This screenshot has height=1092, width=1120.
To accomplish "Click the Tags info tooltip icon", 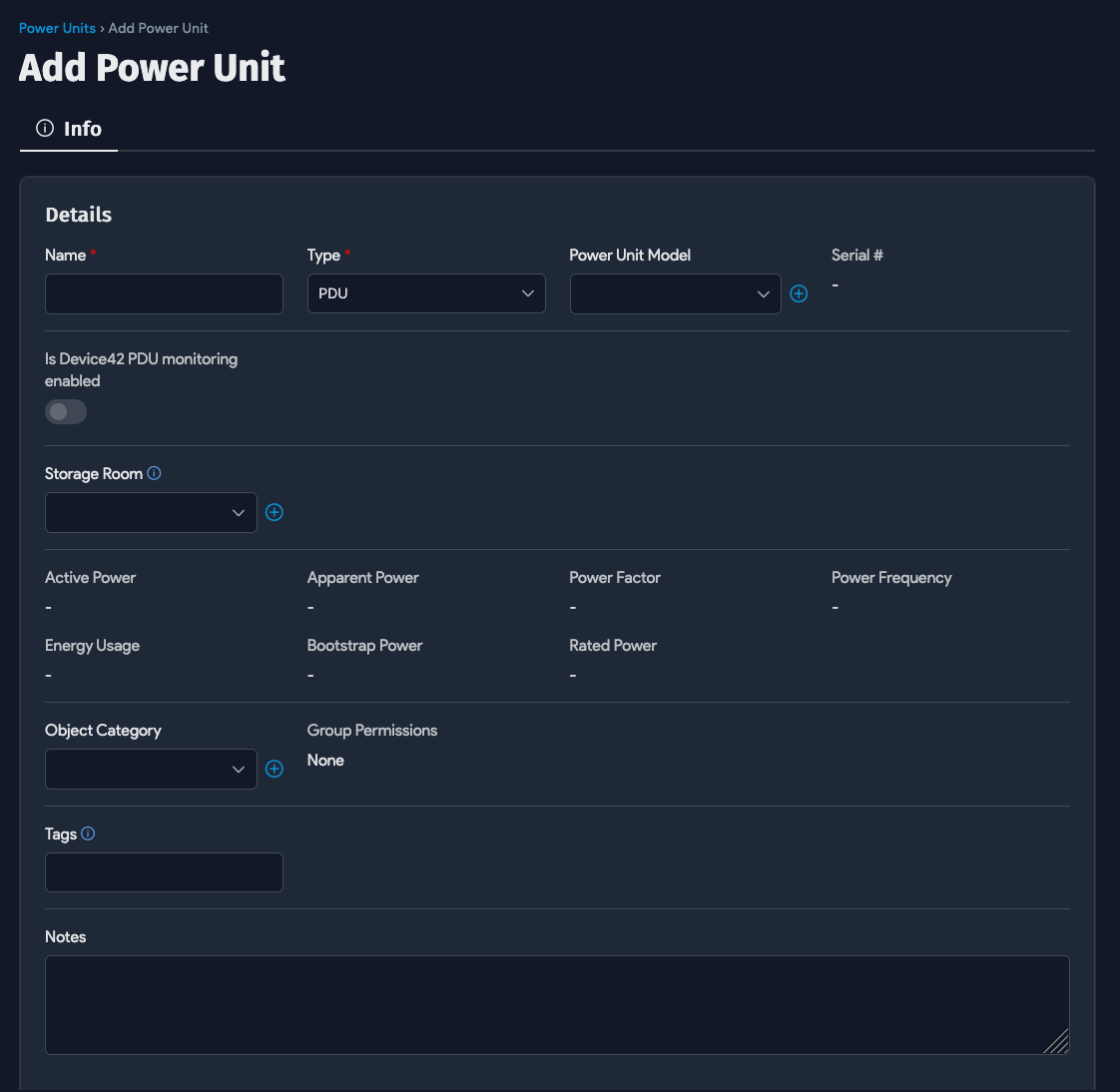I will 88,833.
